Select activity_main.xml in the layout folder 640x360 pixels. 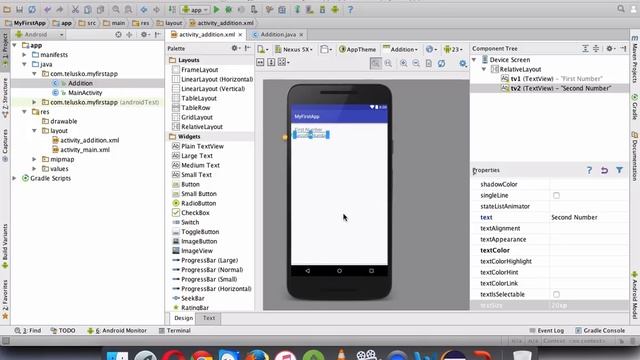pos(85,150)
